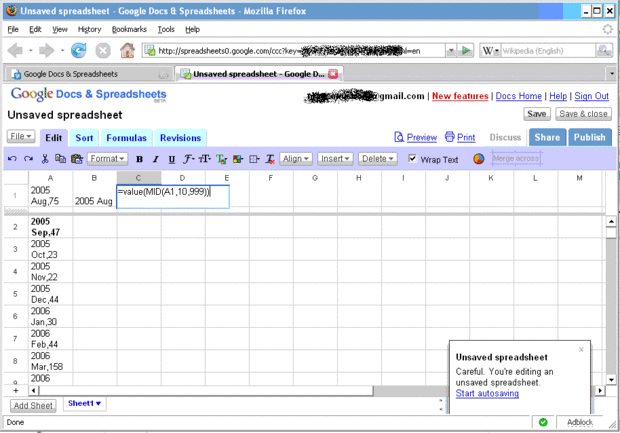The height and width of the screenshot is (433, 620).
Task: Click the redo arrow icon
Action: point(28,159)
